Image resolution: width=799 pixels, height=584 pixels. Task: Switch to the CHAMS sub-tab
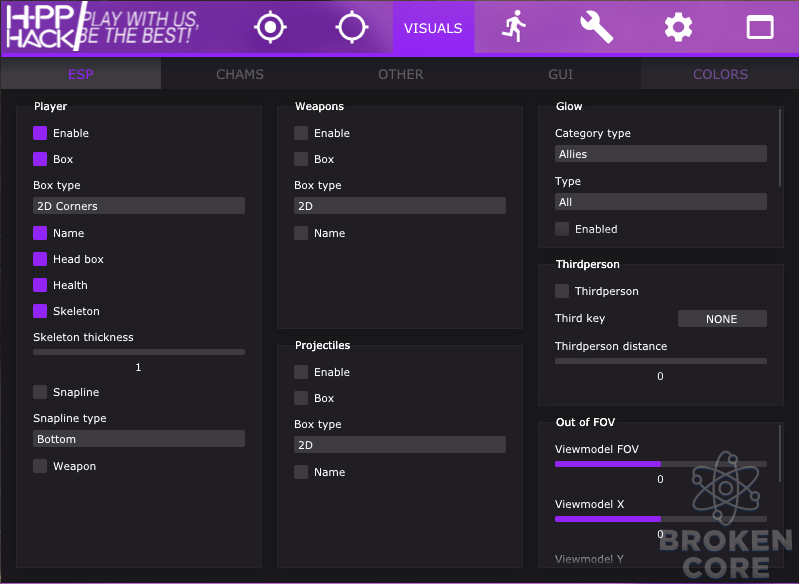pos(240,74)
